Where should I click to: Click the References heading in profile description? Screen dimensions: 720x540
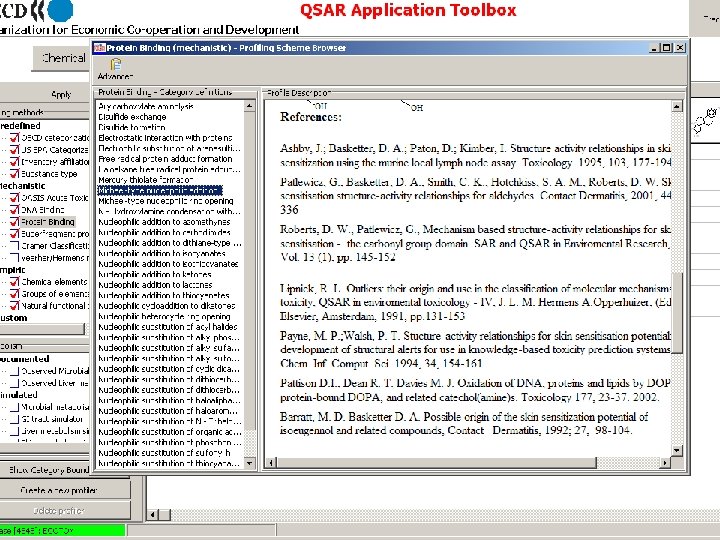click(x=311, y=117)
